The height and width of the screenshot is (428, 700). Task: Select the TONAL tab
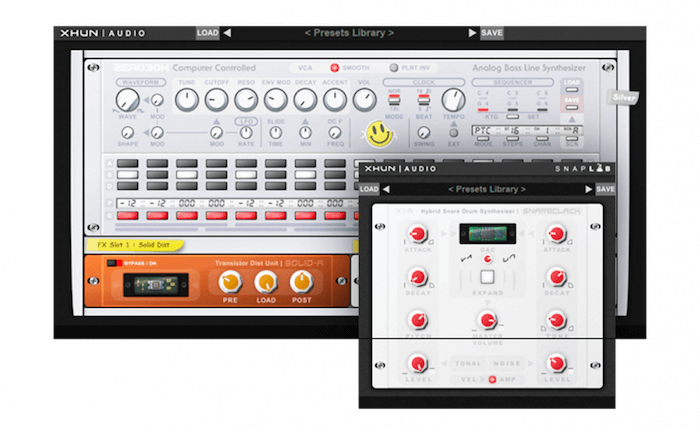(x=468, y=363)
